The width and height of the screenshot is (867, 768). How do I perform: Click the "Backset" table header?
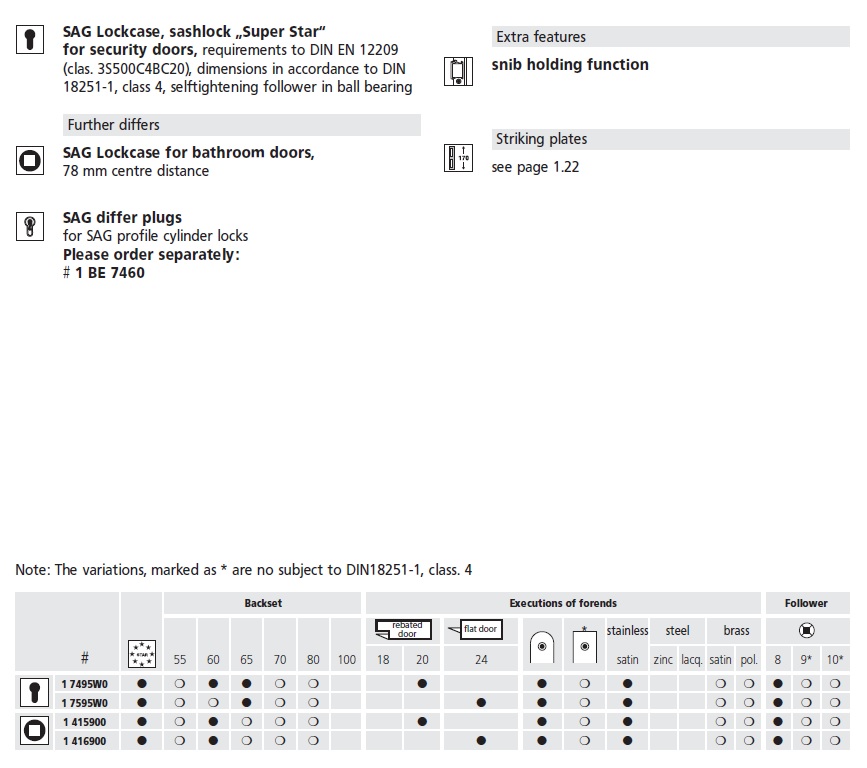coord(263,603)
